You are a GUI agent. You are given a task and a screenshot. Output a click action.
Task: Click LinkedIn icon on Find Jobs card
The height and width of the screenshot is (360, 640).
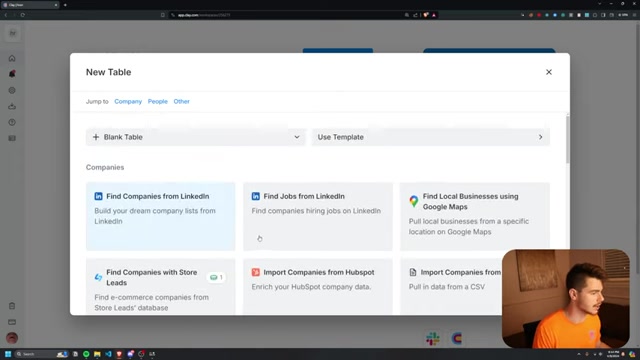256,196
